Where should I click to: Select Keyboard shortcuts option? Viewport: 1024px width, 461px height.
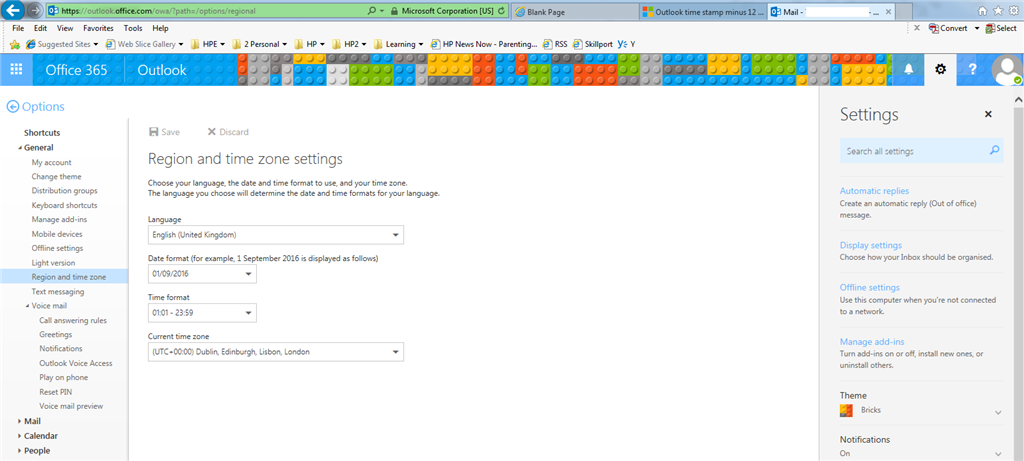click(x=64, y=205)
